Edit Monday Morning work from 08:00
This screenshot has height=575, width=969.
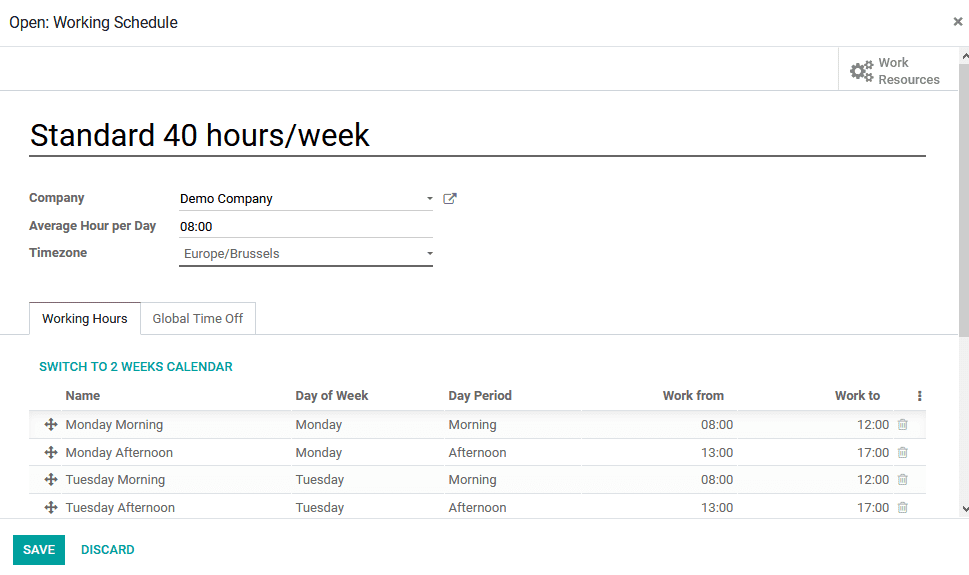pos(717,425)
